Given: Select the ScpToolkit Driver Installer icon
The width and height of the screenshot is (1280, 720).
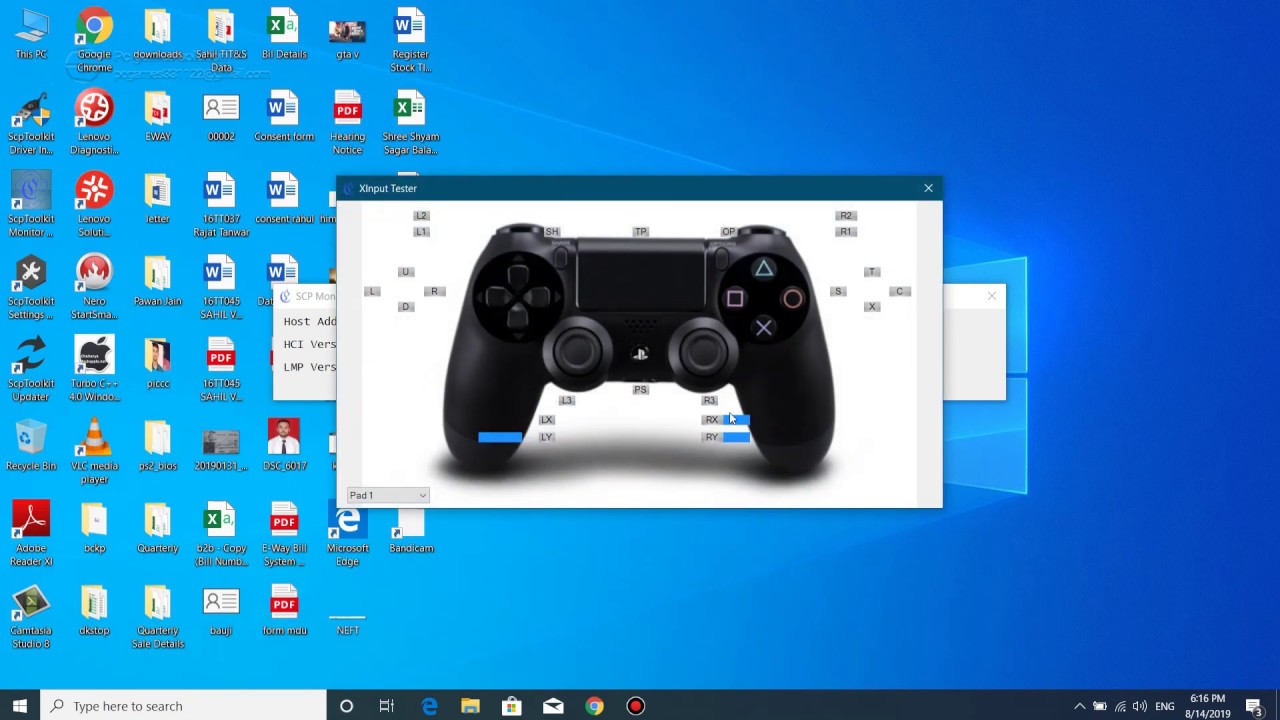Looking at the screenshot, I should tap(31, 124).
